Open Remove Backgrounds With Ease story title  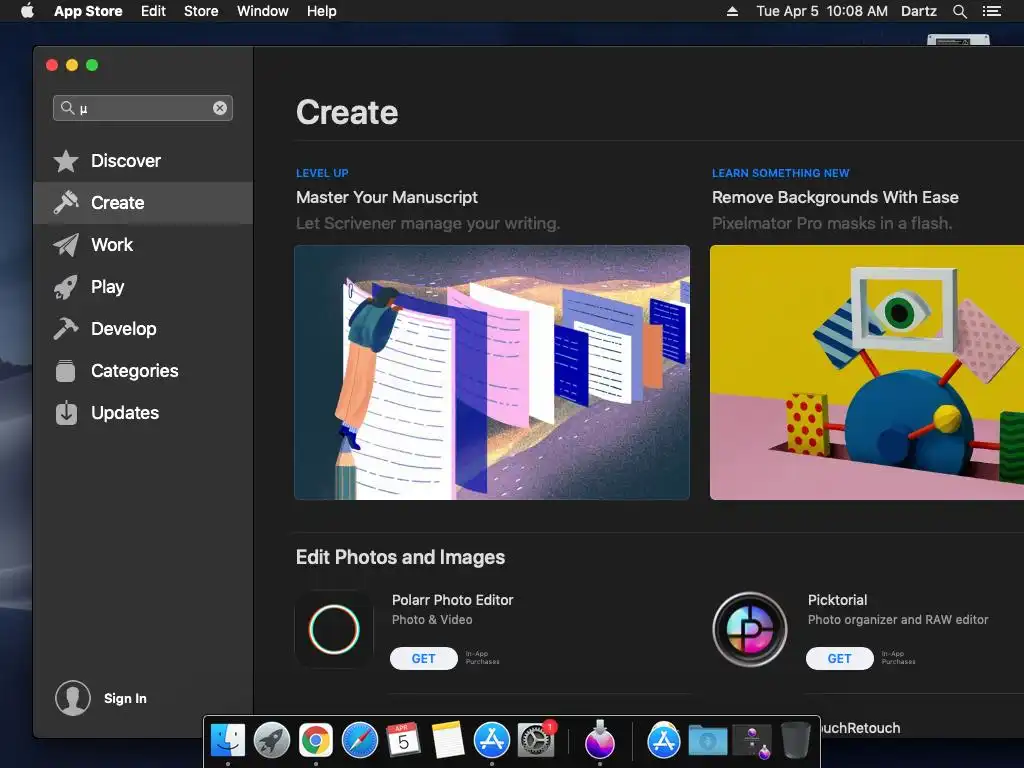tap(835, 197)
